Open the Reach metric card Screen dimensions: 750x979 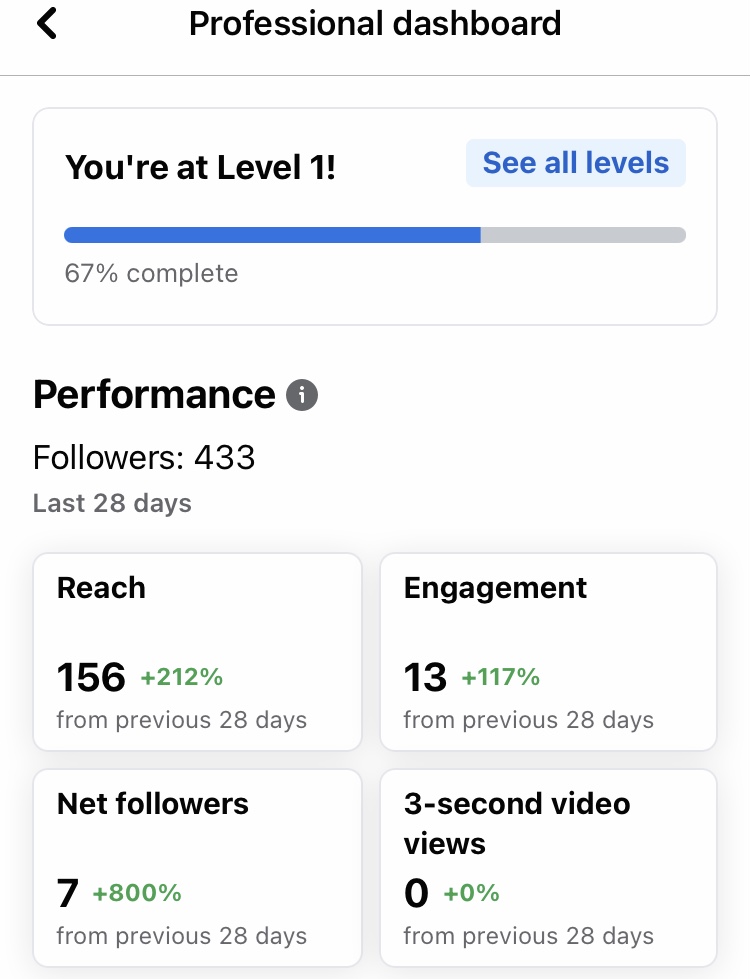pos(197,651)
